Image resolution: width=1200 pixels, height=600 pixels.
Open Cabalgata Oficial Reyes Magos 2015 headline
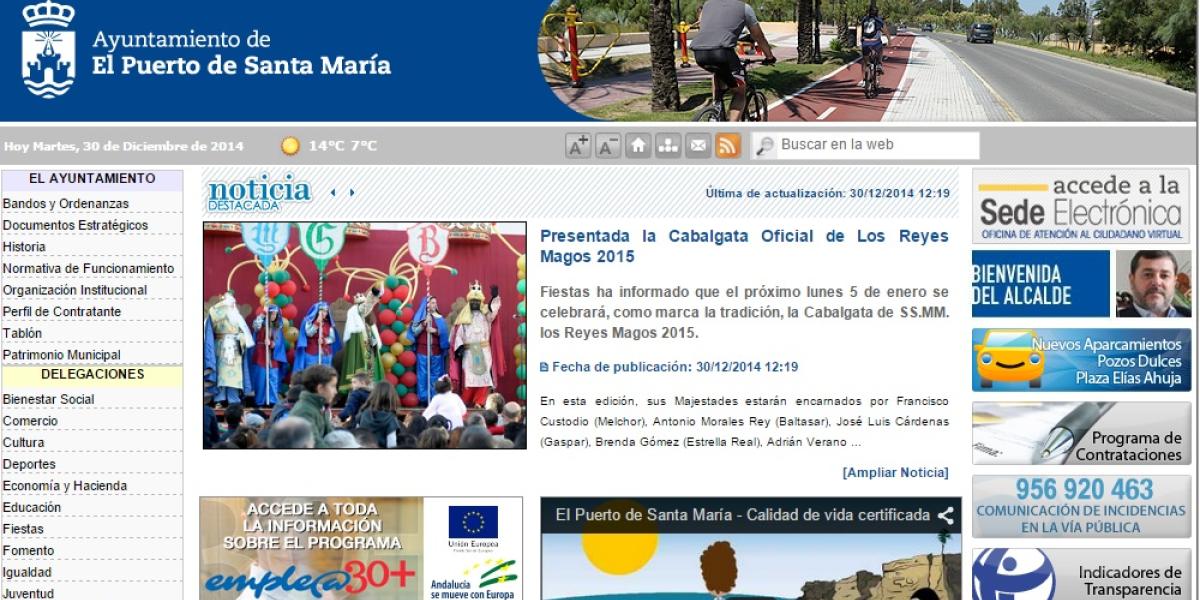(x=744, y=246)
